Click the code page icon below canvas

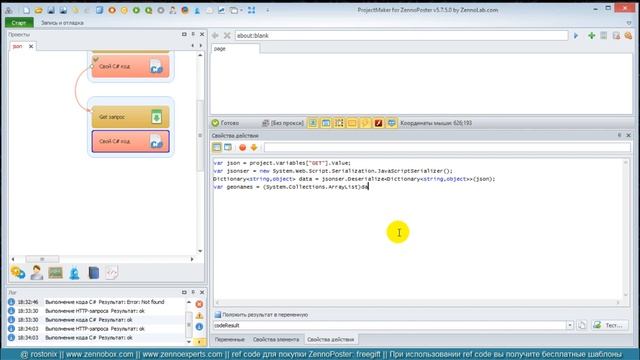point(112,272)
